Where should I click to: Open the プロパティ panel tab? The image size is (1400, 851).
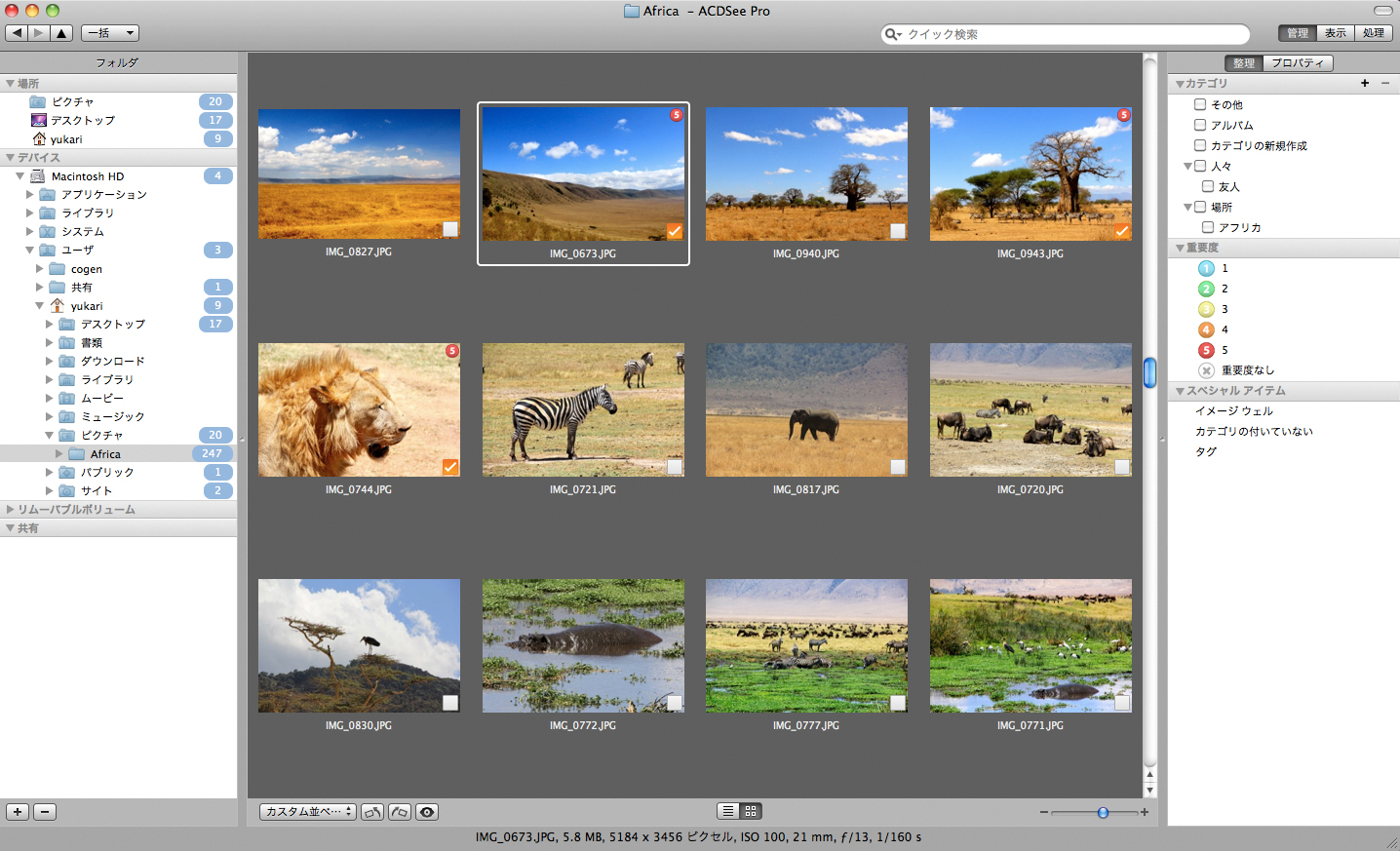point(1298,63)
